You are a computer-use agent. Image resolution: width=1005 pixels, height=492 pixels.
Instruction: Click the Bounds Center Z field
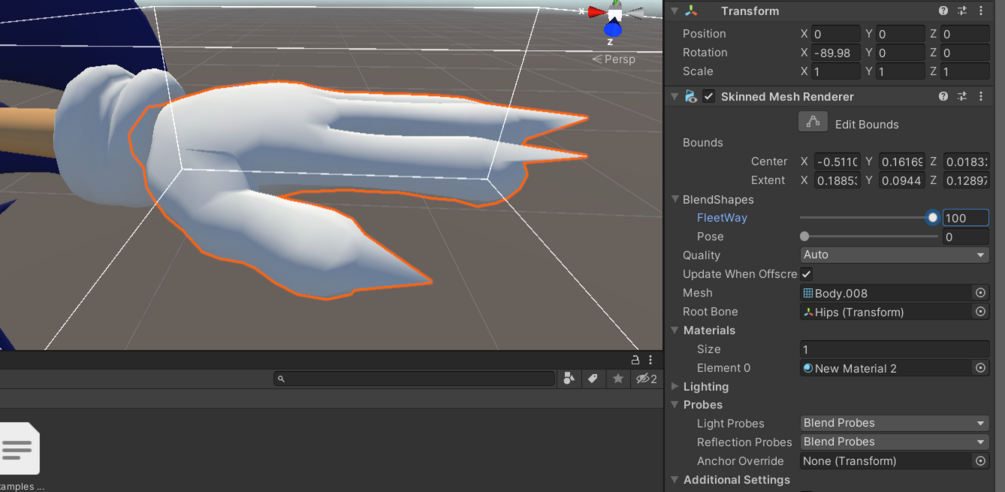click(966, 161)
